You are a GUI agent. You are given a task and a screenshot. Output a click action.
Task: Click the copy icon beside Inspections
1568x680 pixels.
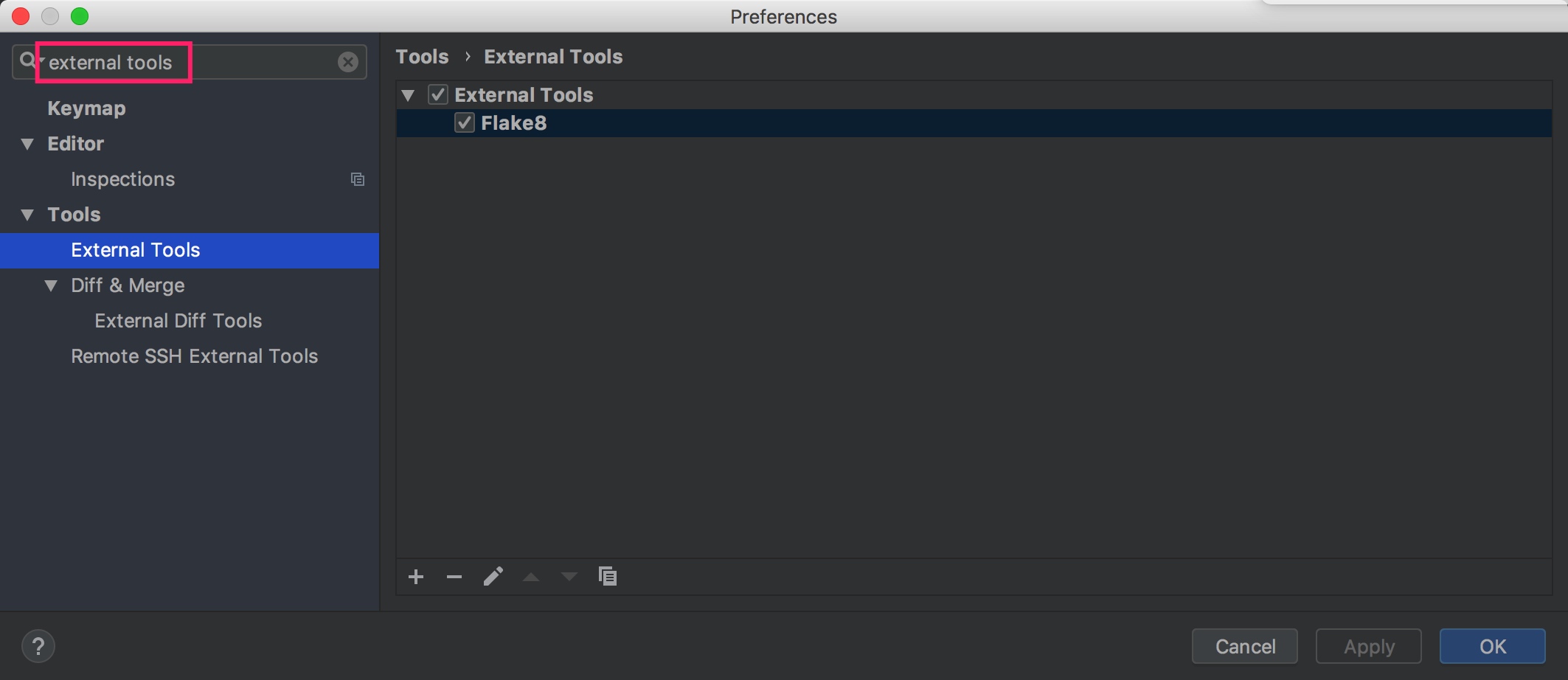coord(358,179)
